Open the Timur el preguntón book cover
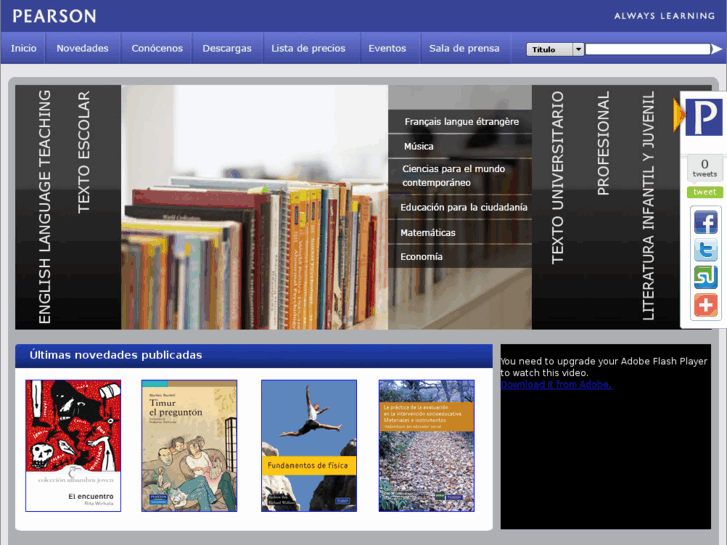This screenshot has height=545, width=727. [x=189, y=446]
